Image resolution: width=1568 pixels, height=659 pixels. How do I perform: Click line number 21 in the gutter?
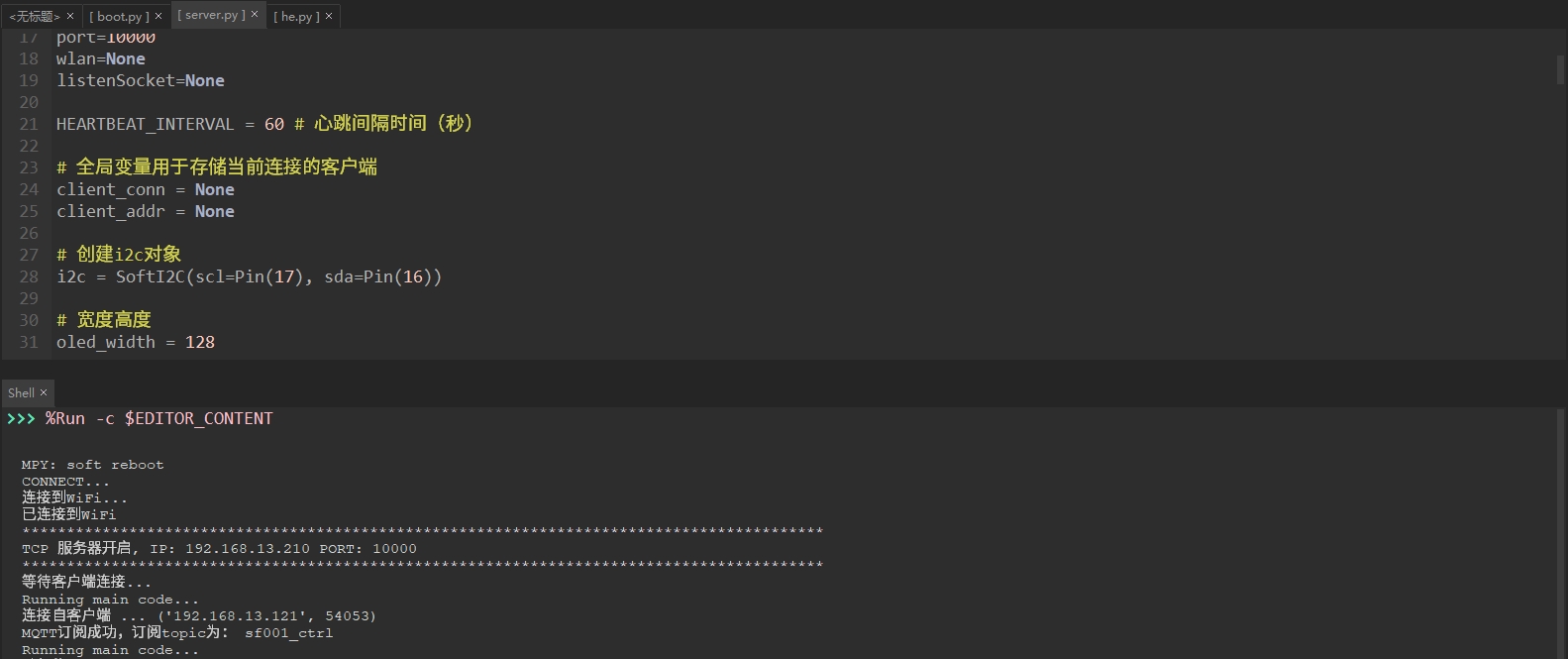[x=29, y=124]
